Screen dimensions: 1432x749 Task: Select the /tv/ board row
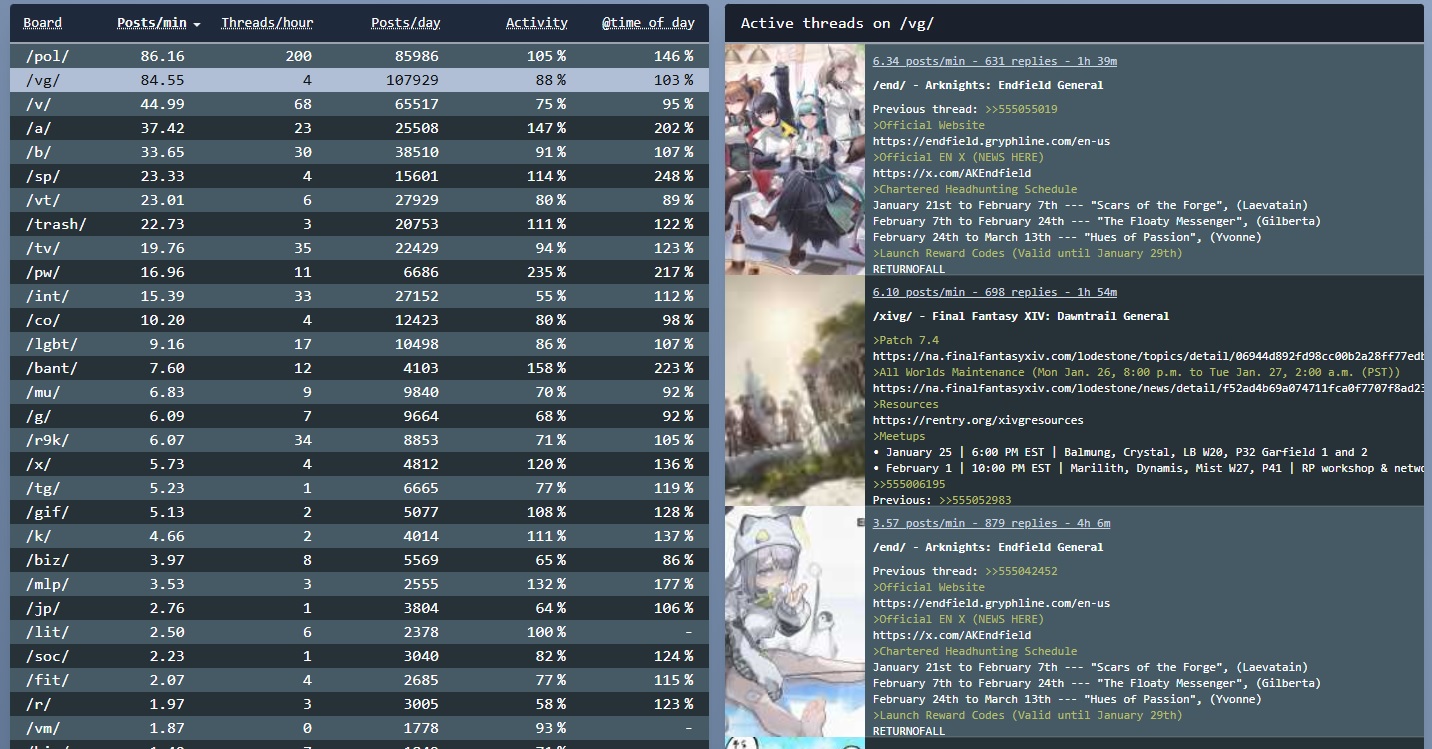point(359,248)
